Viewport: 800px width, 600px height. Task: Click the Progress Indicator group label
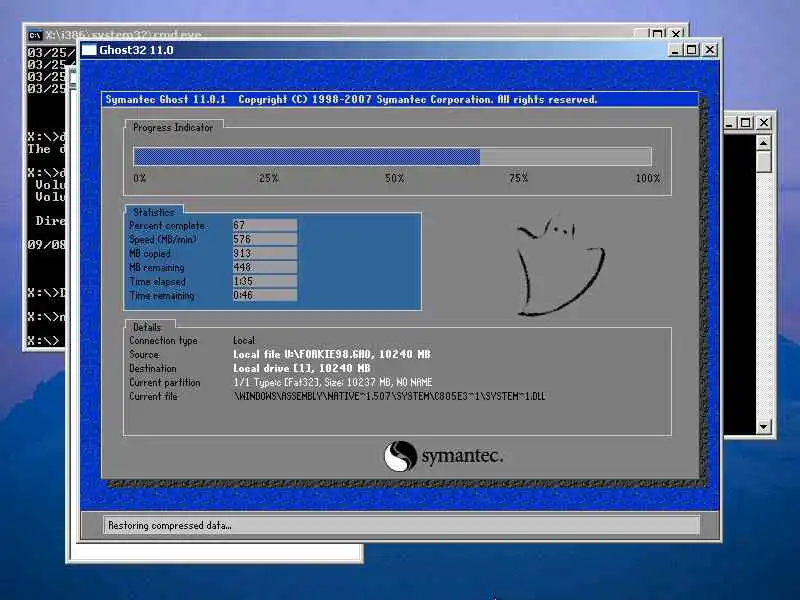pos(173,128)
